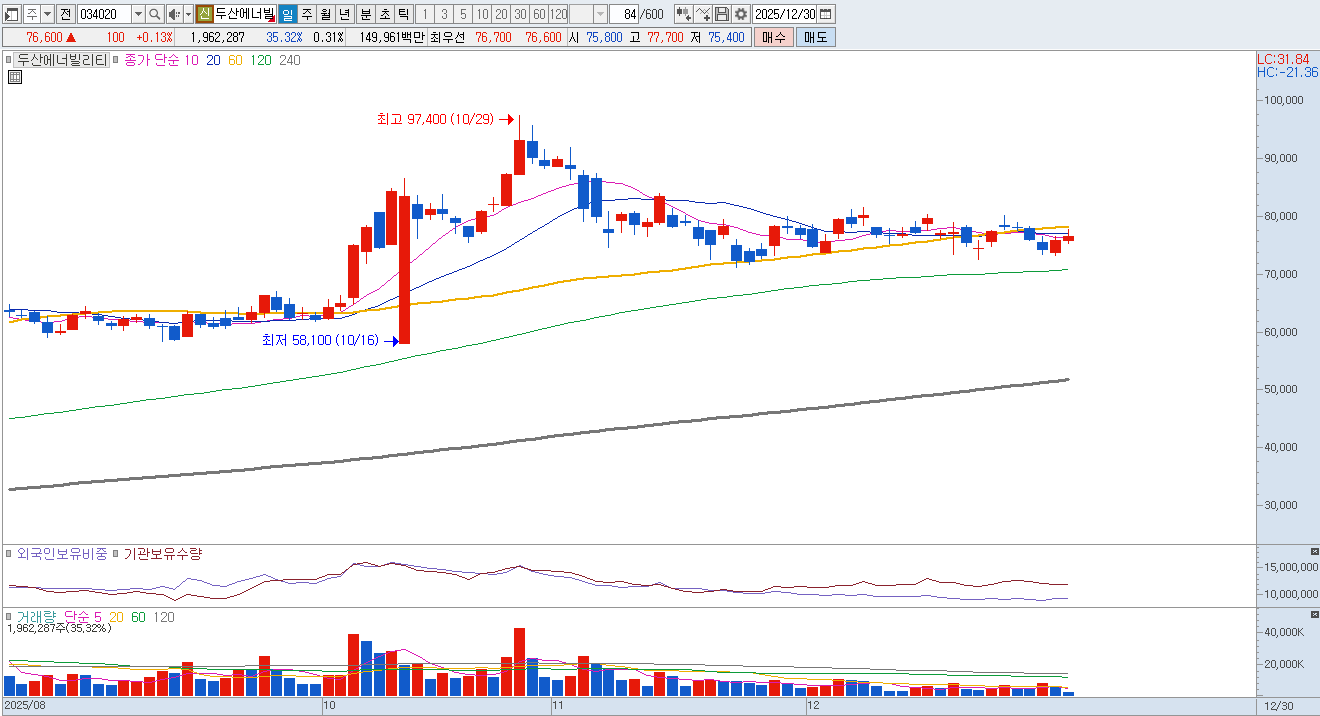The height and width of the screenshot is (716, 1320).
Task: Click the add line indicator icon
Action: coord(703,14)
